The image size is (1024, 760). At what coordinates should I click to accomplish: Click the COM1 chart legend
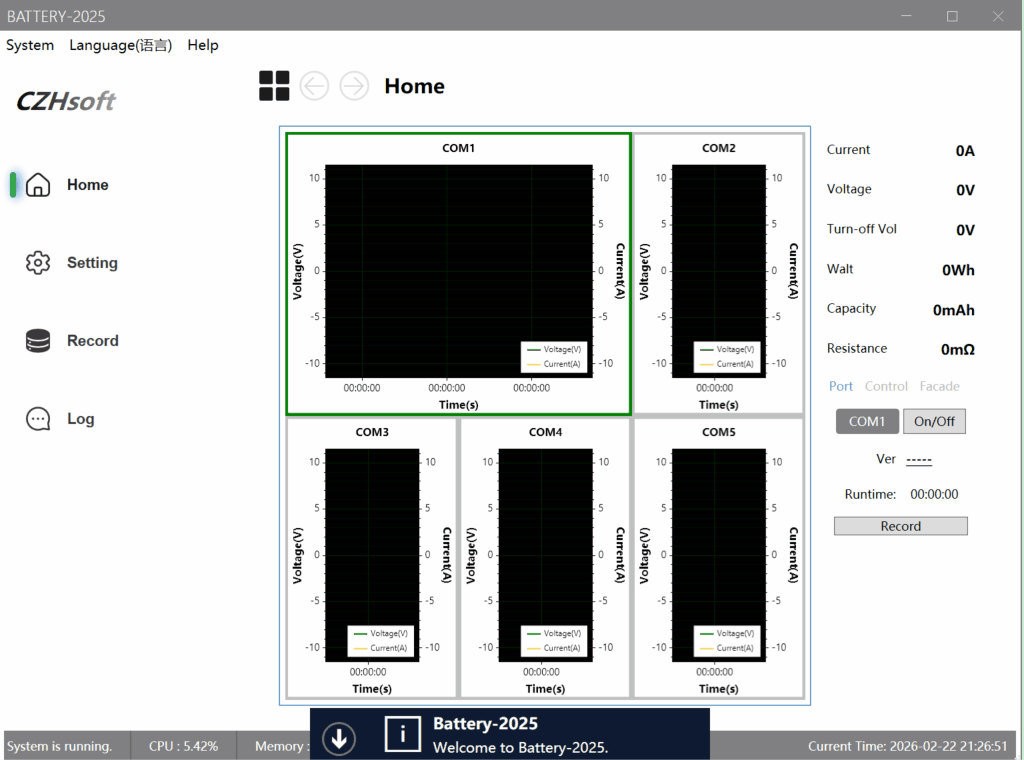click(x=554, y=356)
